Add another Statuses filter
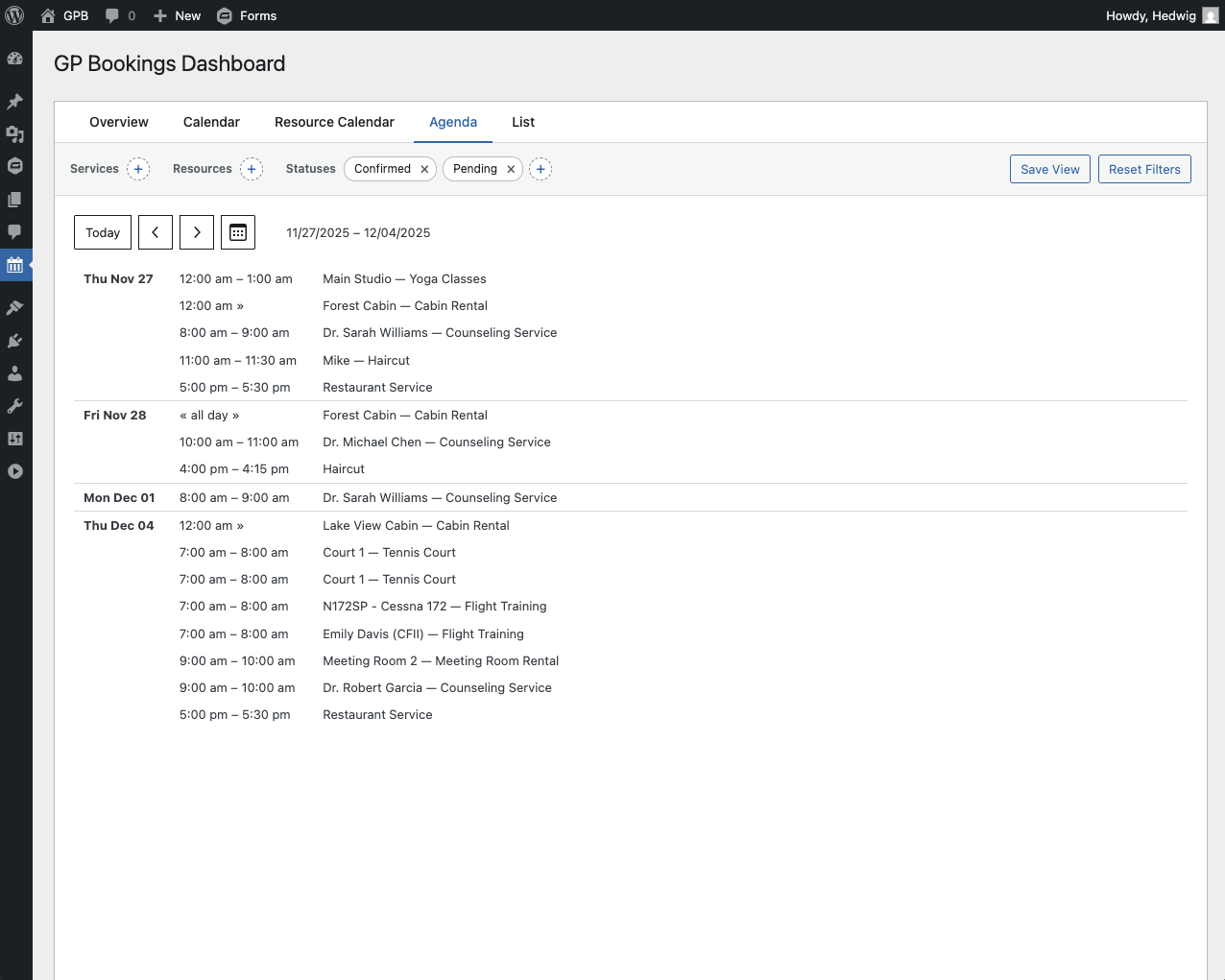The image size is (1225, 980). click(x=540, y=169)
